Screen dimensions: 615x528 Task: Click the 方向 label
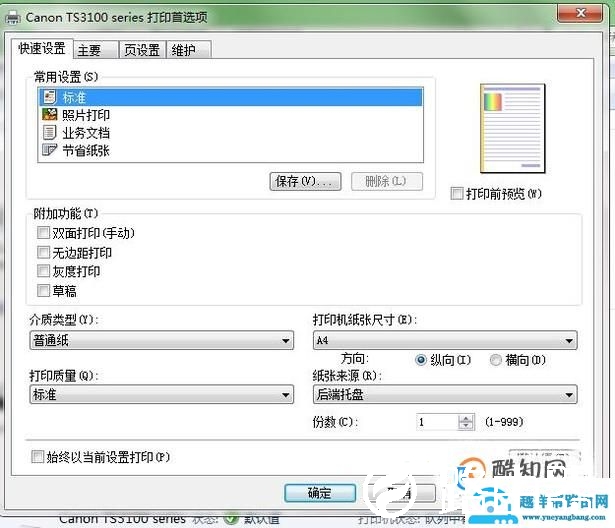point(355,358)
